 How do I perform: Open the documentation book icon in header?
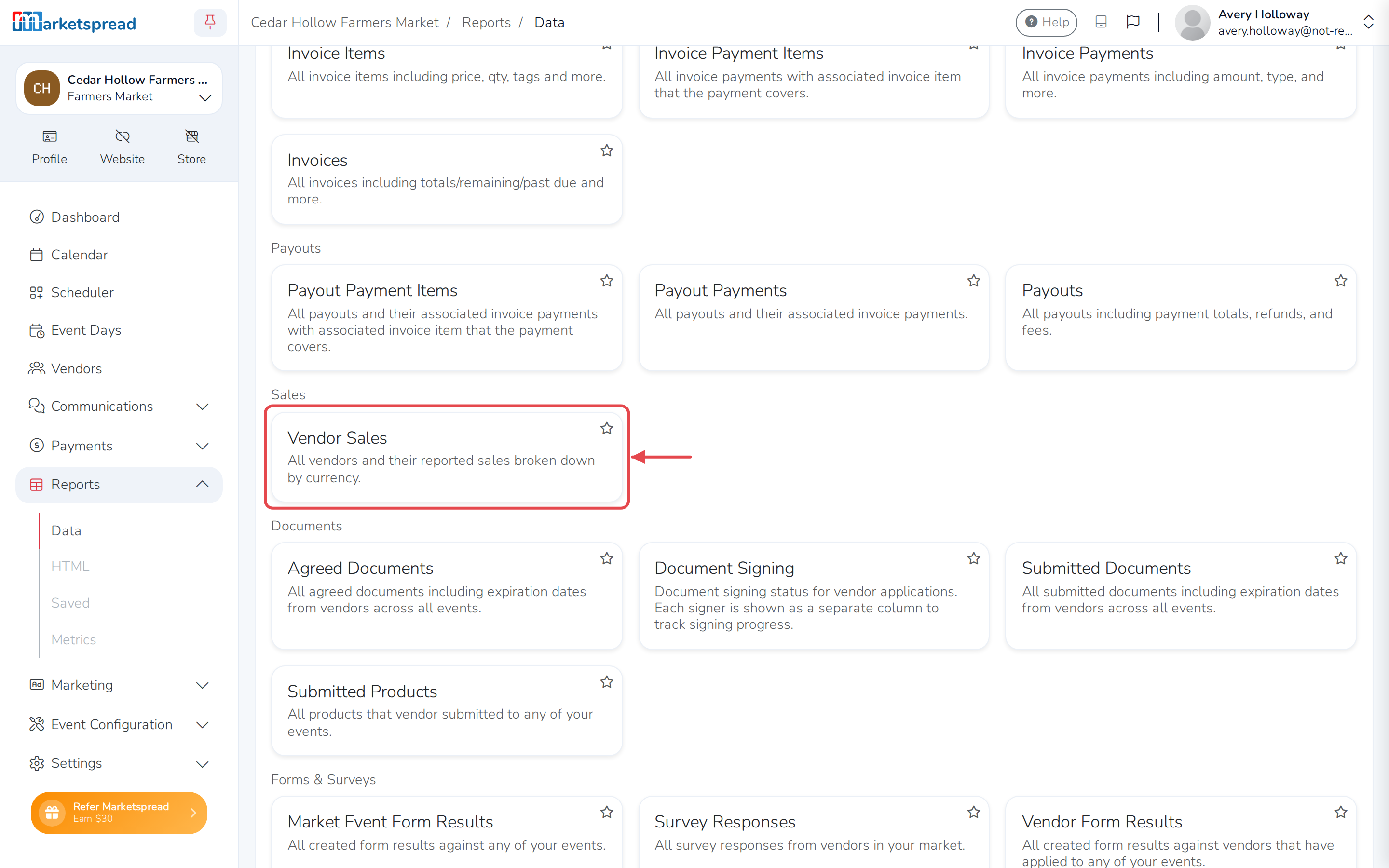click(x=1100, y=22)
